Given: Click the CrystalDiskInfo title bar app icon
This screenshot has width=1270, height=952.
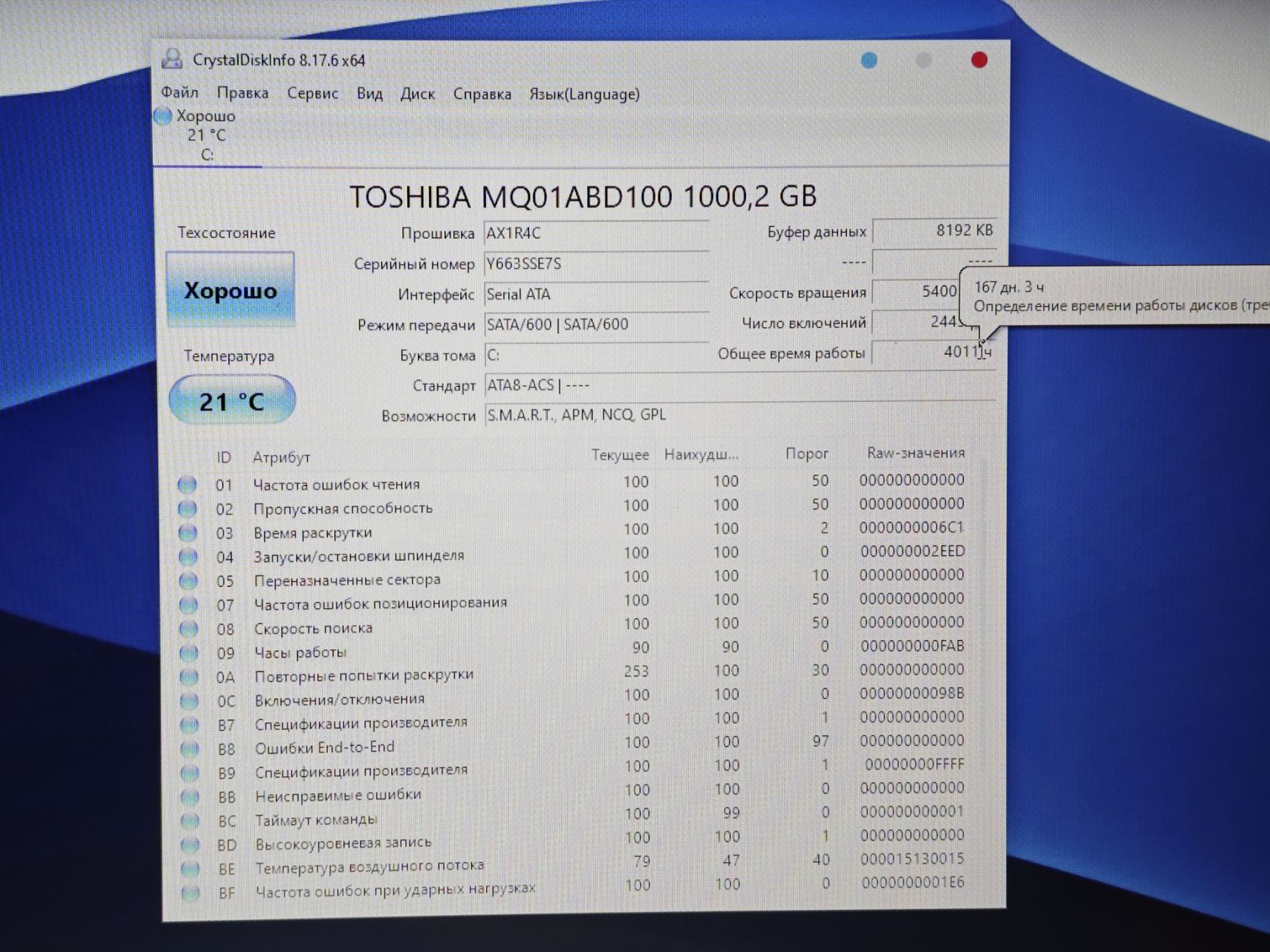Looking at the screenshot, I should click(172, 59).
